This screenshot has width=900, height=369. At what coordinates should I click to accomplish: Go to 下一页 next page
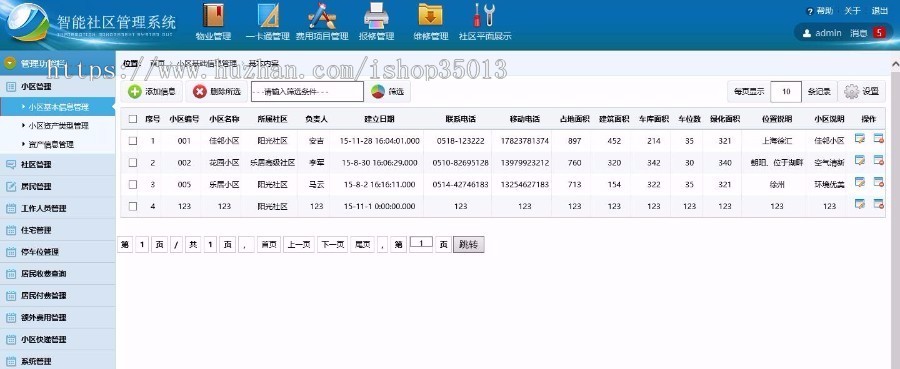pyautogui.click(x=332, y=244)
